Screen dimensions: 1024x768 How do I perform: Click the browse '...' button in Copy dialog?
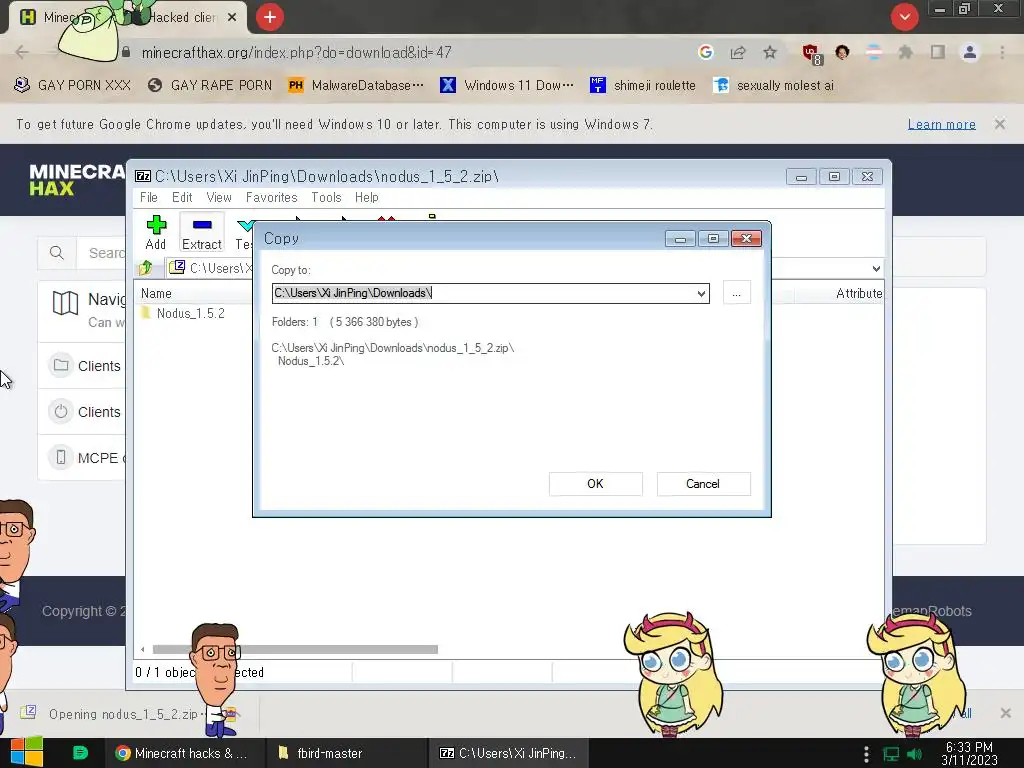(737, 293)
